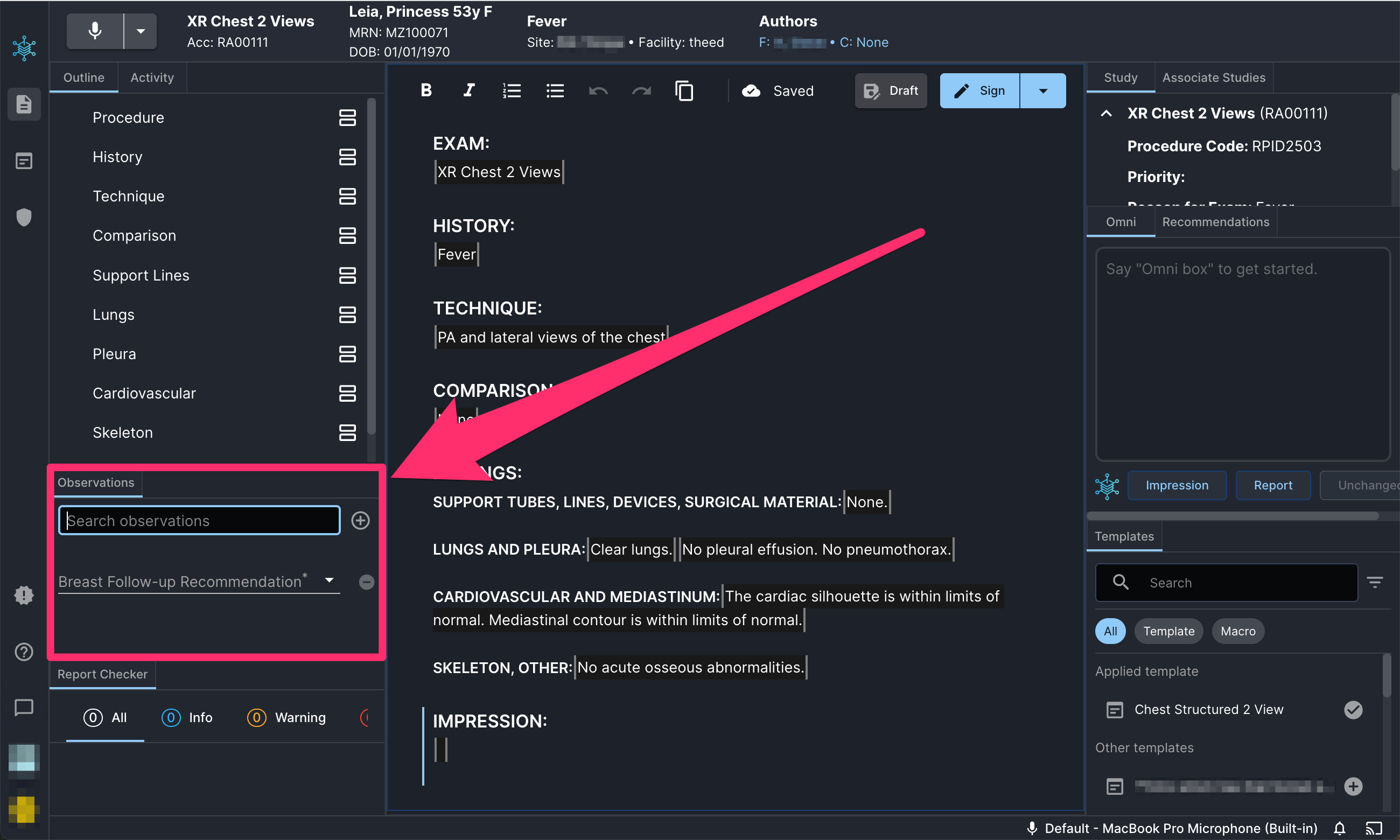
Task: Switch to the Activity tab
Action: (x=152, y=78)
